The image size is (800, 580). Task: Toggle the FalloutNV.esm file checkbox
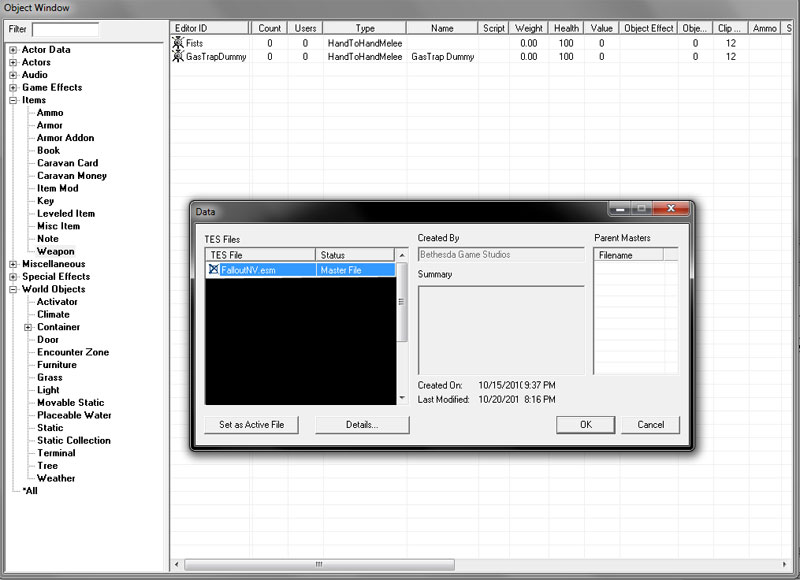click(x=213, y=269)
